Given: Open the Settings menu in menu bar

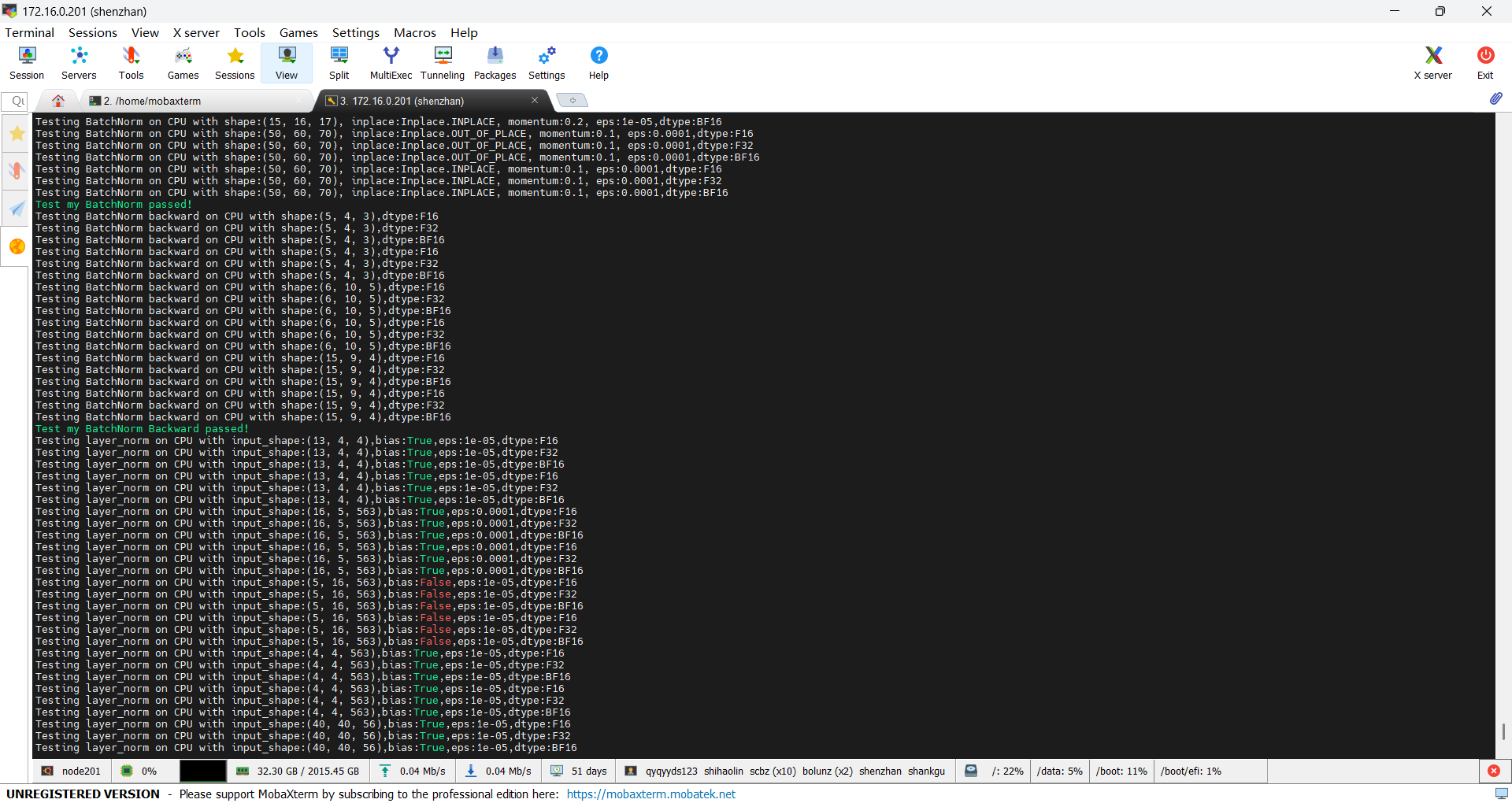Looking at the screenshot, I should (x=355, y=32).
